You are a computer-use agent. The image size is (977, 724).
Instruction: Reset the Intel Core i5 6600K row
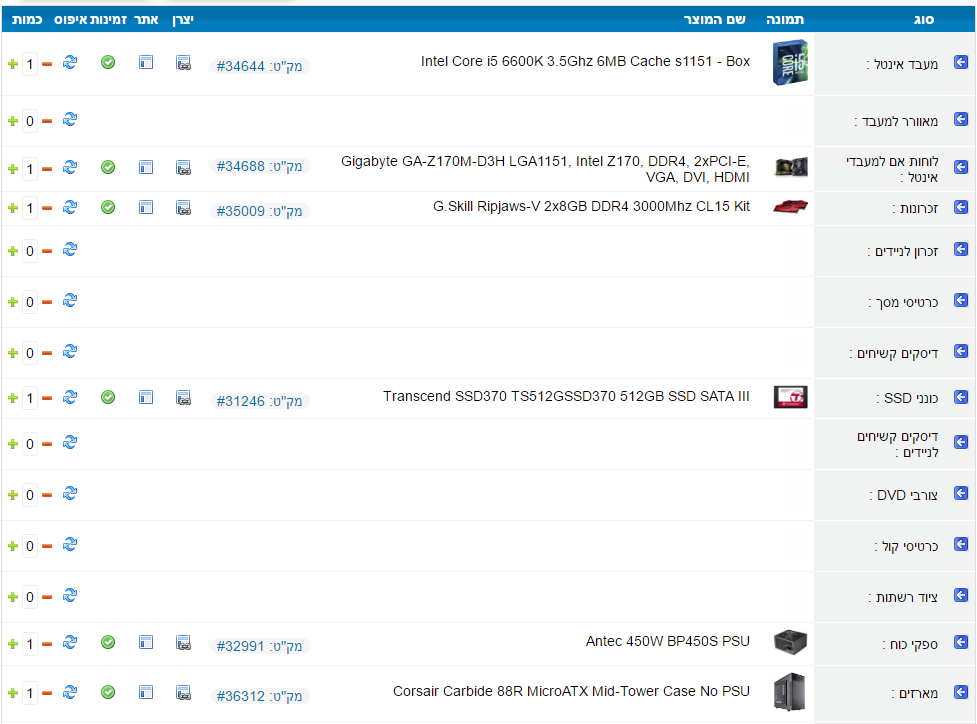point(70,62)
